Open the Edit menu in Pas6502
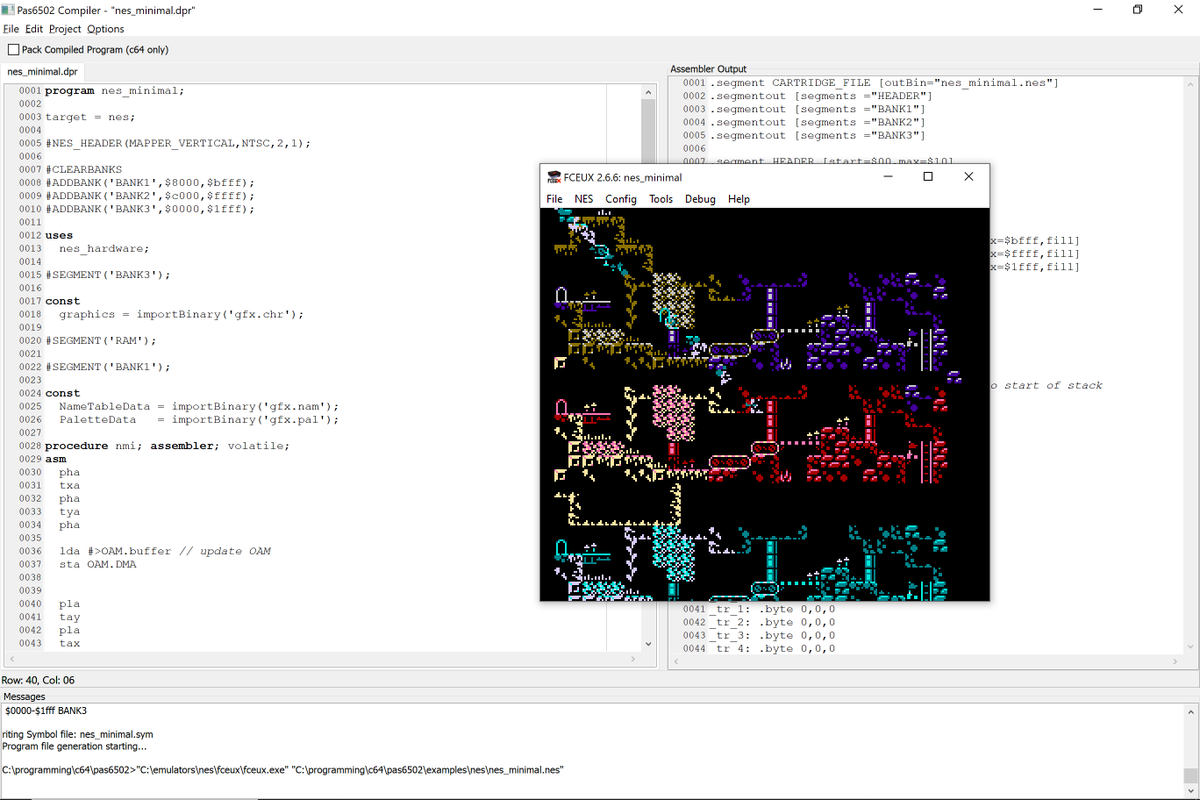The image size is (1200, 800). click(34, 29)
